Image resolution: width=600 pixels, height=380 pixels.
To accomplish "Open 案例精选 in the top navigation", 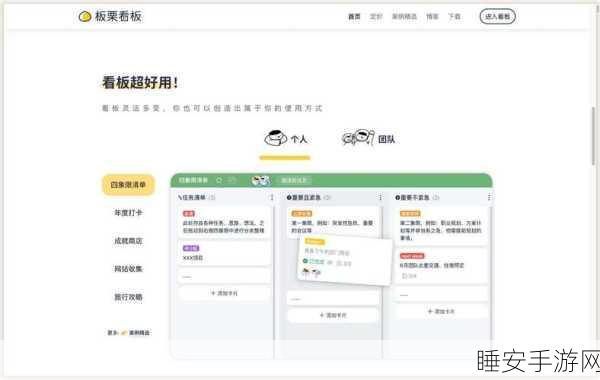I will 404,16.
